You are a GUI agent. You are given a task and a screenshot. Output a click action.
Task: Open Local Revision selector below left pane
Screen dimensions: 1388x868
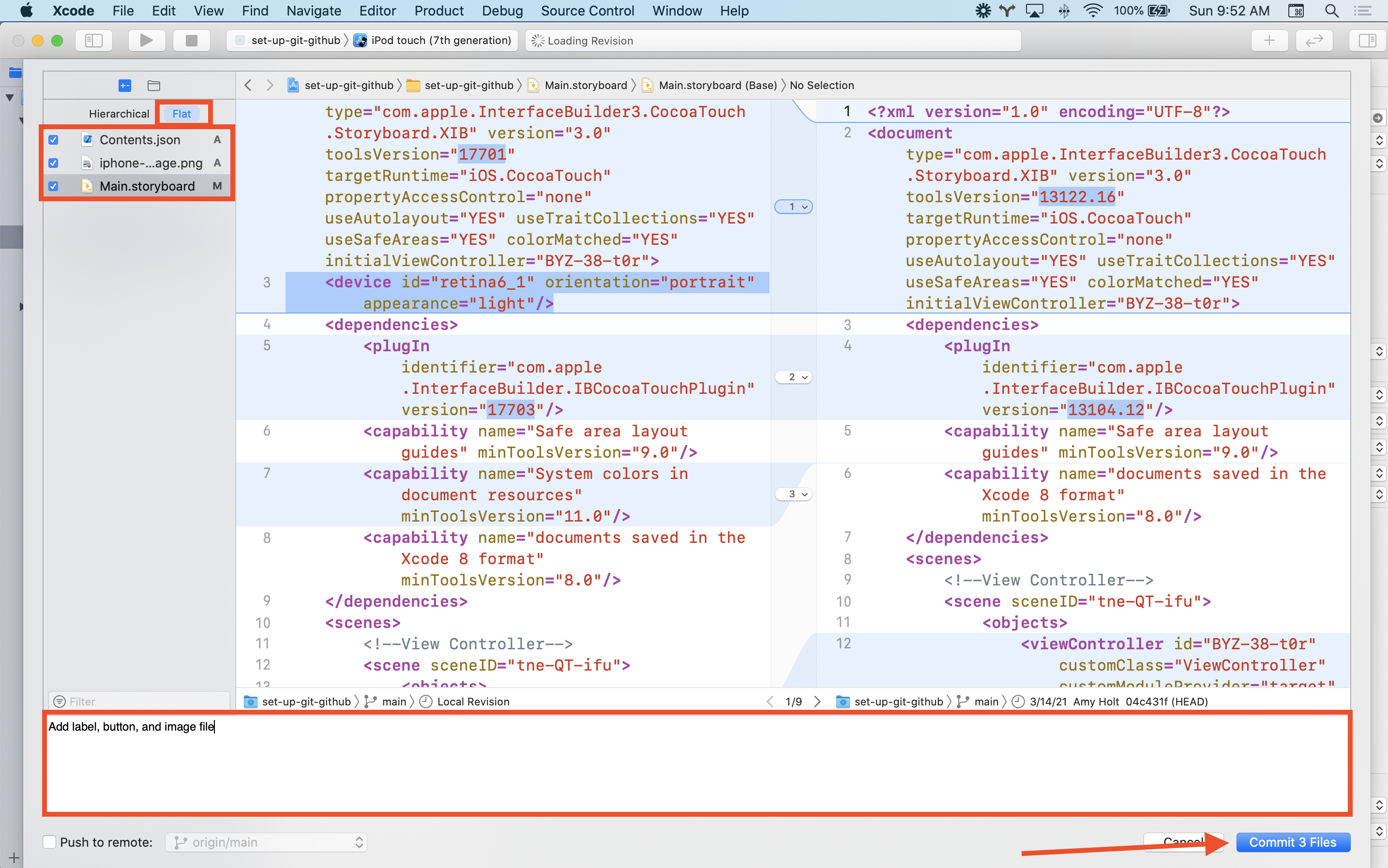pyautogui.click(x=465, y=702)
